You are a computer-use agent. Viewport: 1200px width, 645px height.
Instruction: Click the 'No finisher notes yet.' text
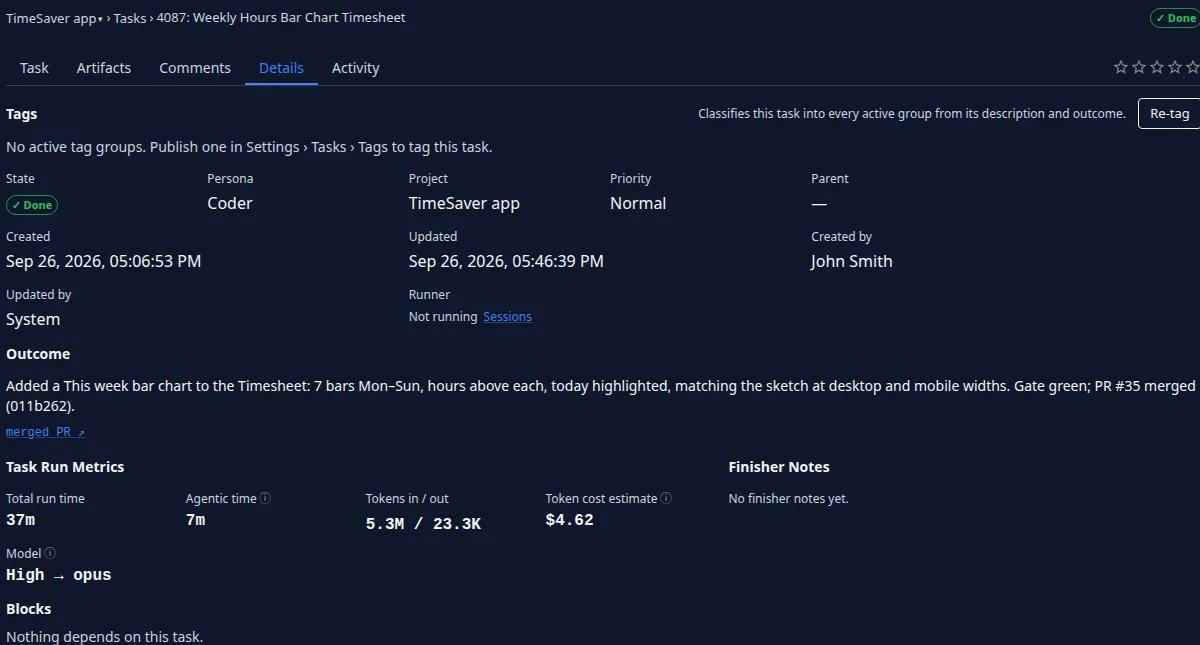[x=788, y=498]
